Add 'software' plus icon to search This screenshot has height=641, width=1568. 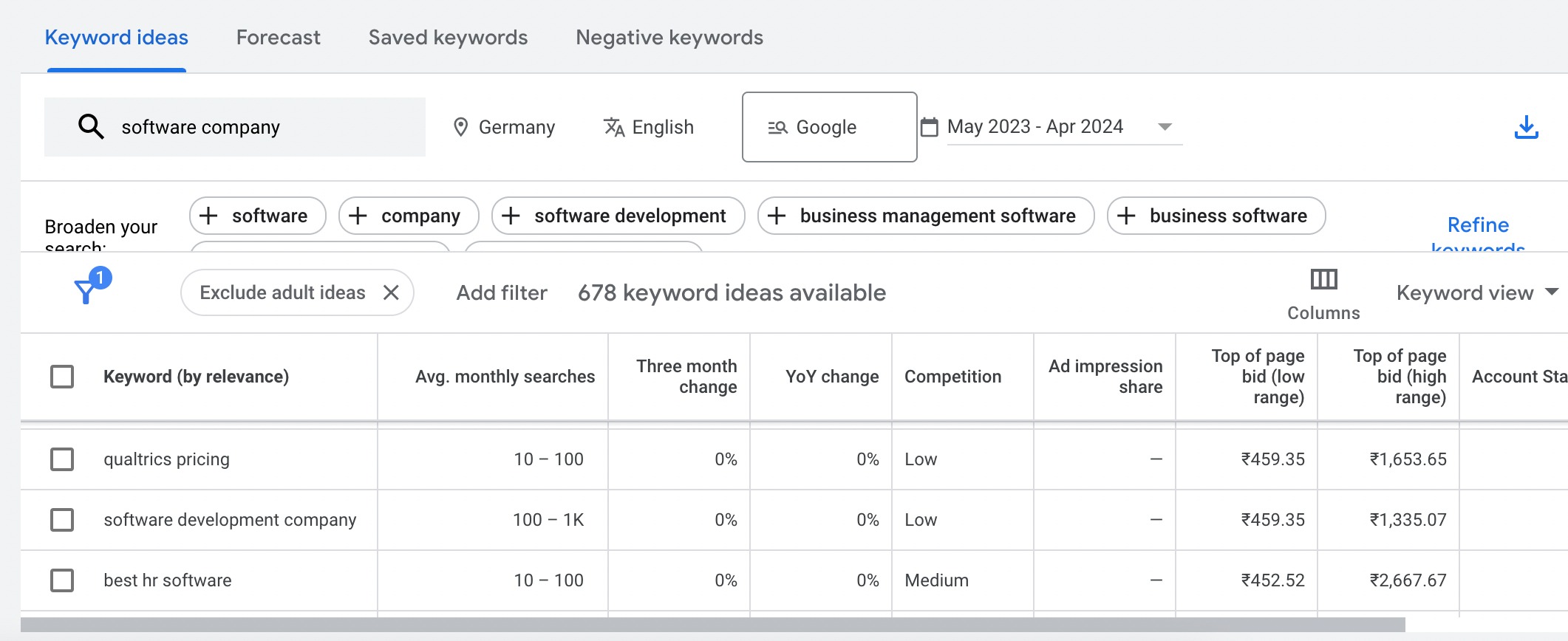209,216
